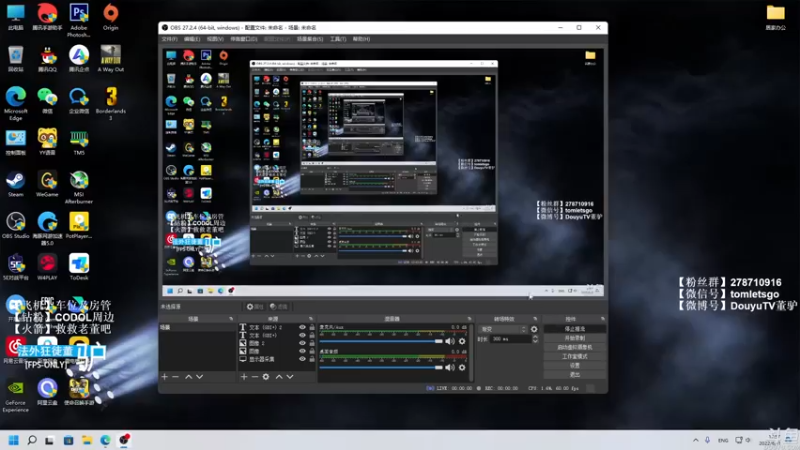
Task: Add a new scene with the plus icon
Action: (x=164, y=377)
